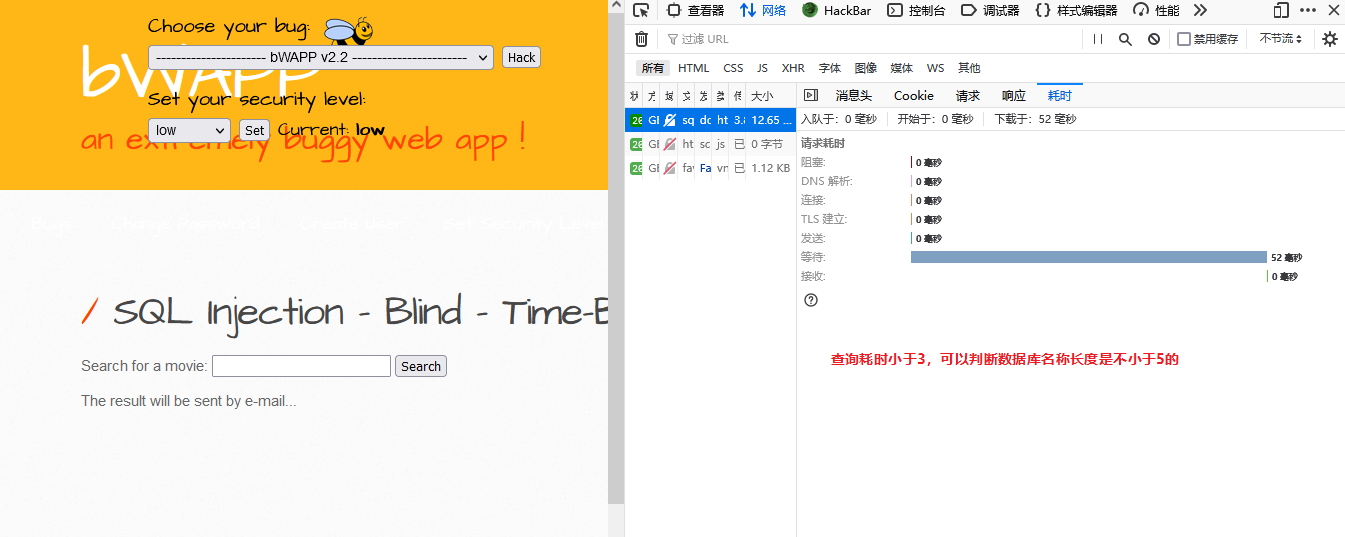
Task: Sort by the 大小 size column header
Action: (771, 96)
